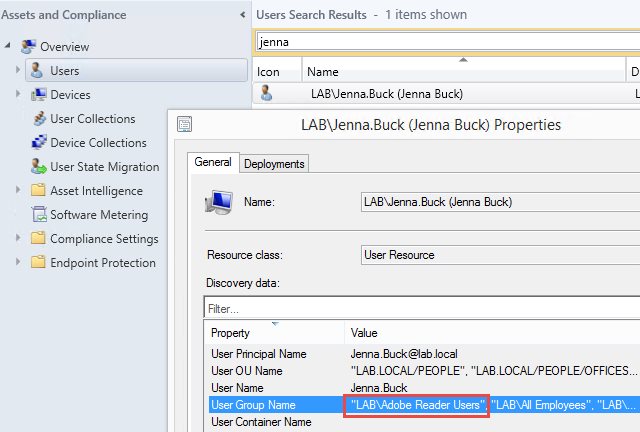Click the Device Collections icon
640x432 pixels.
pos(39,143)
